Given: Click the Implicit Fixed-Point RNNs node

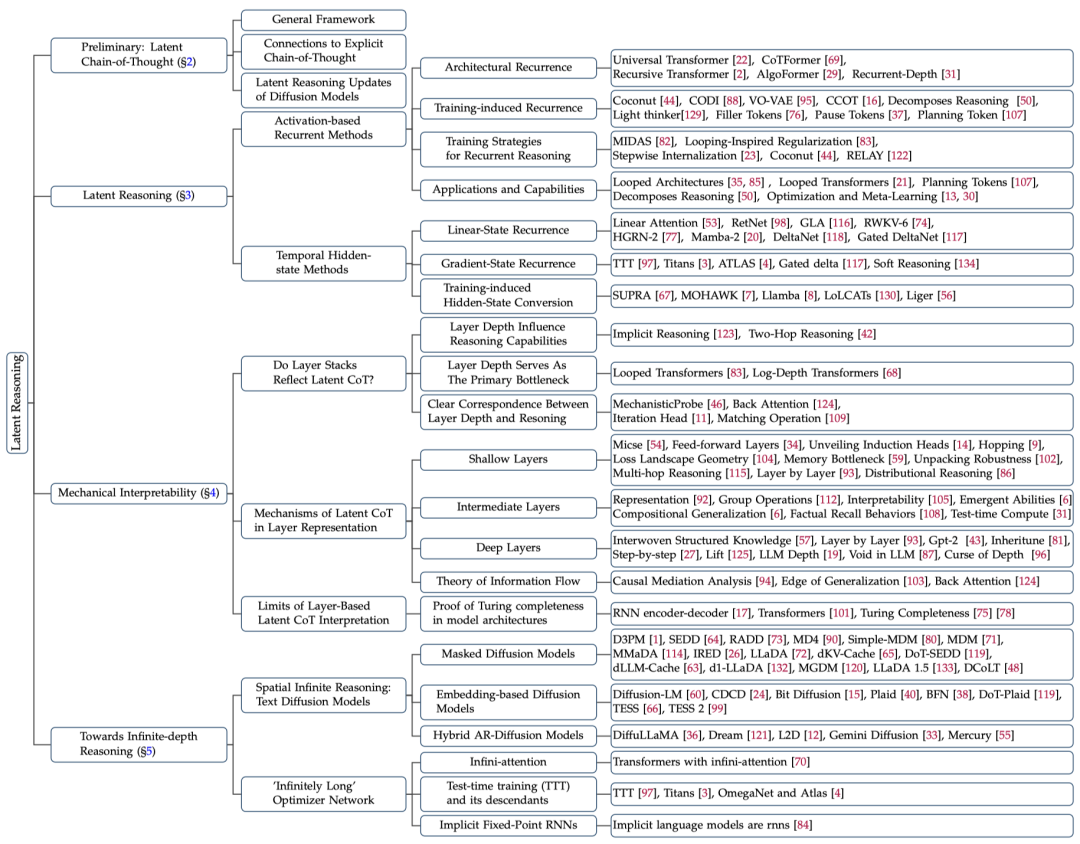Looking at the screenshot, I should click(x=508, y=825).
